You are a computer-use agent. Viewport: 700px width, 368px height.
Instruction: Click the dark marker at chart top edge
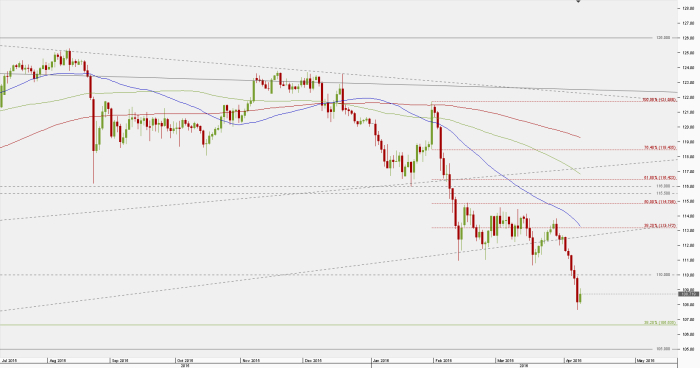point(578,1)
